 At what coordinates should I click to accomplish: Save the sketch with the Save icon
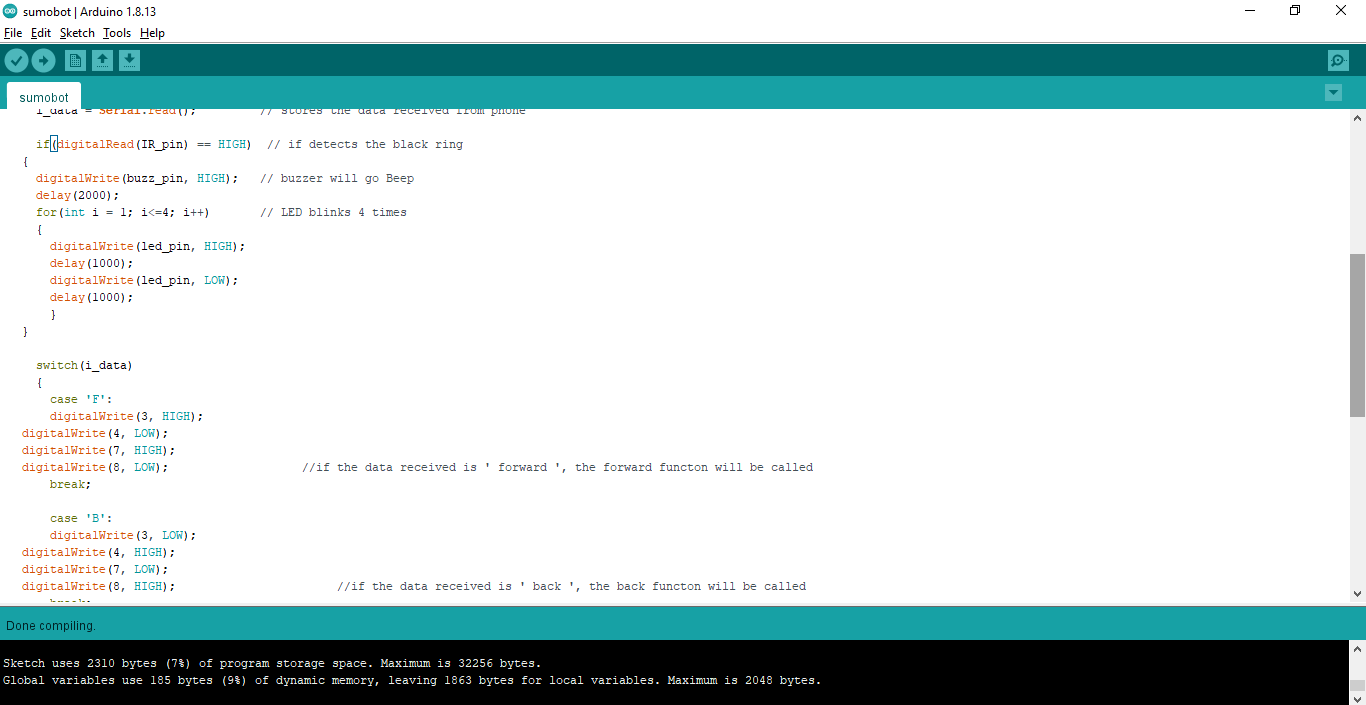[129, 60]
